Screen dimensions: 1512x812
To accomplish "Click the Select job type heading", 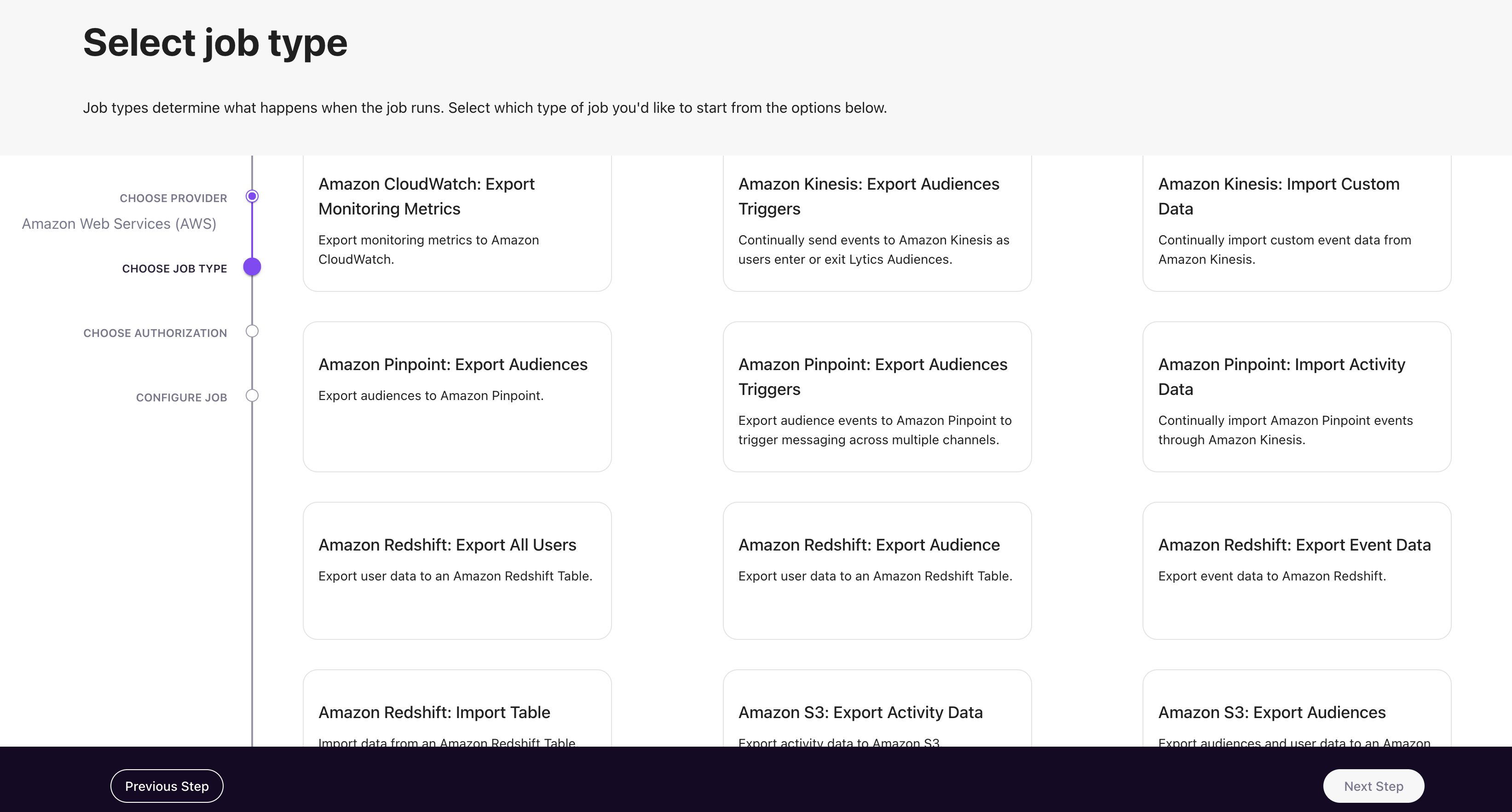I will click(215, 43).
